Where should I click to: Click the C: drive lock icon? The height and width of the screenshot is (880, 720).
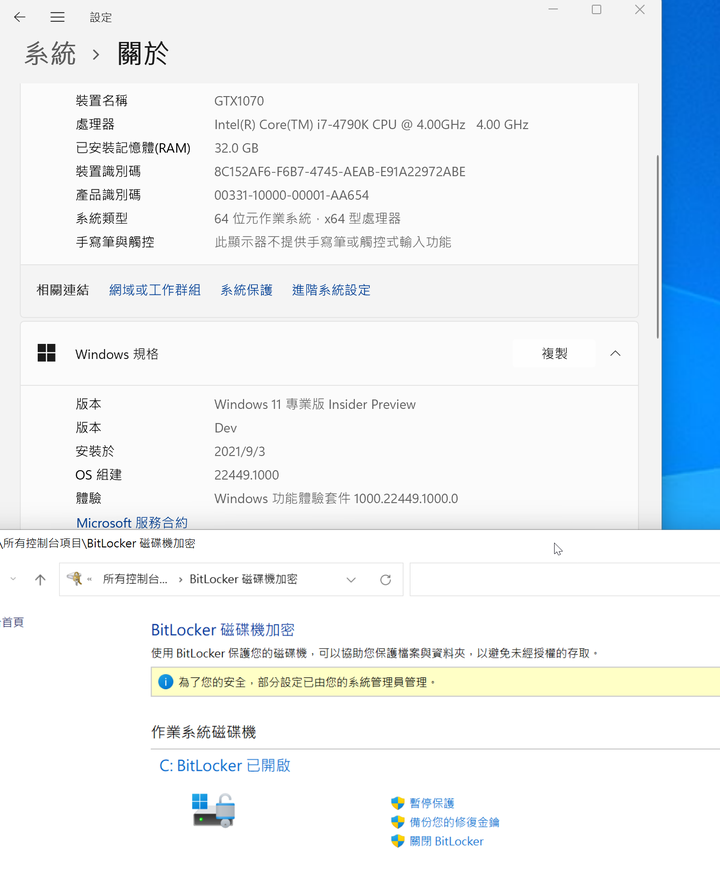click(x=214, y=810)
